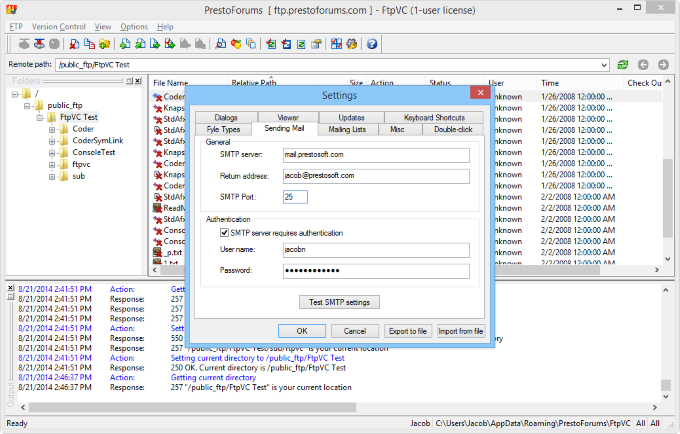This screenshot has width=680, height=434.
Task: Click the Import from file button
Action: [461, 331]
